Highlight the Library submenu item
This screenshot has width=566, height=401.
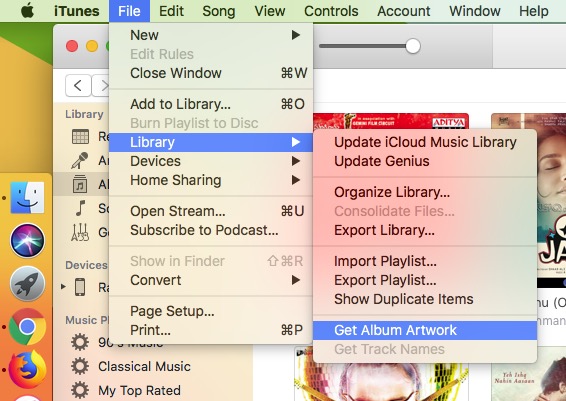click(x=211, y=142)
